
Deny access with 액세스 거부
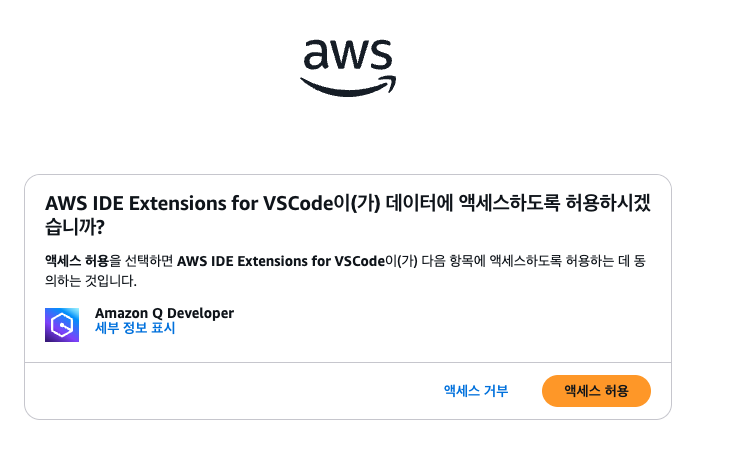pos(476,391)
